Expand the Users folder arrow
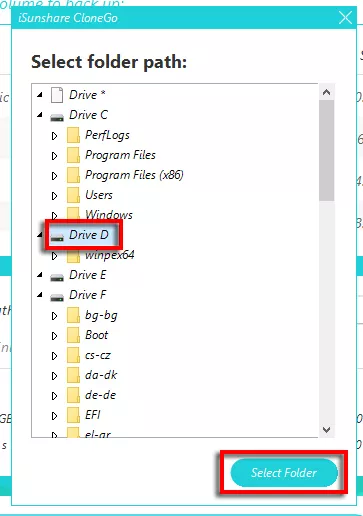 point(54,196)
